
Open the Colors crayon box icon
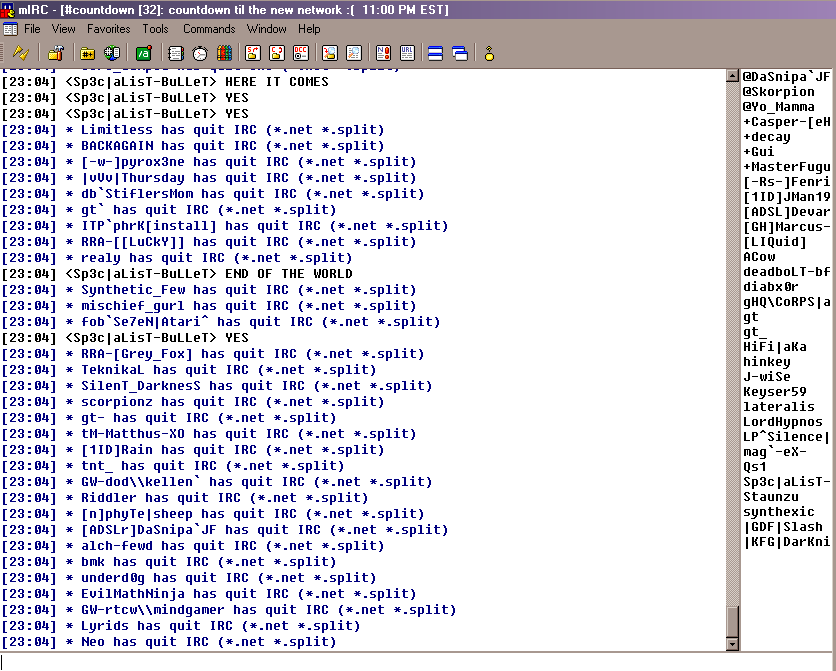coord(224,53)
